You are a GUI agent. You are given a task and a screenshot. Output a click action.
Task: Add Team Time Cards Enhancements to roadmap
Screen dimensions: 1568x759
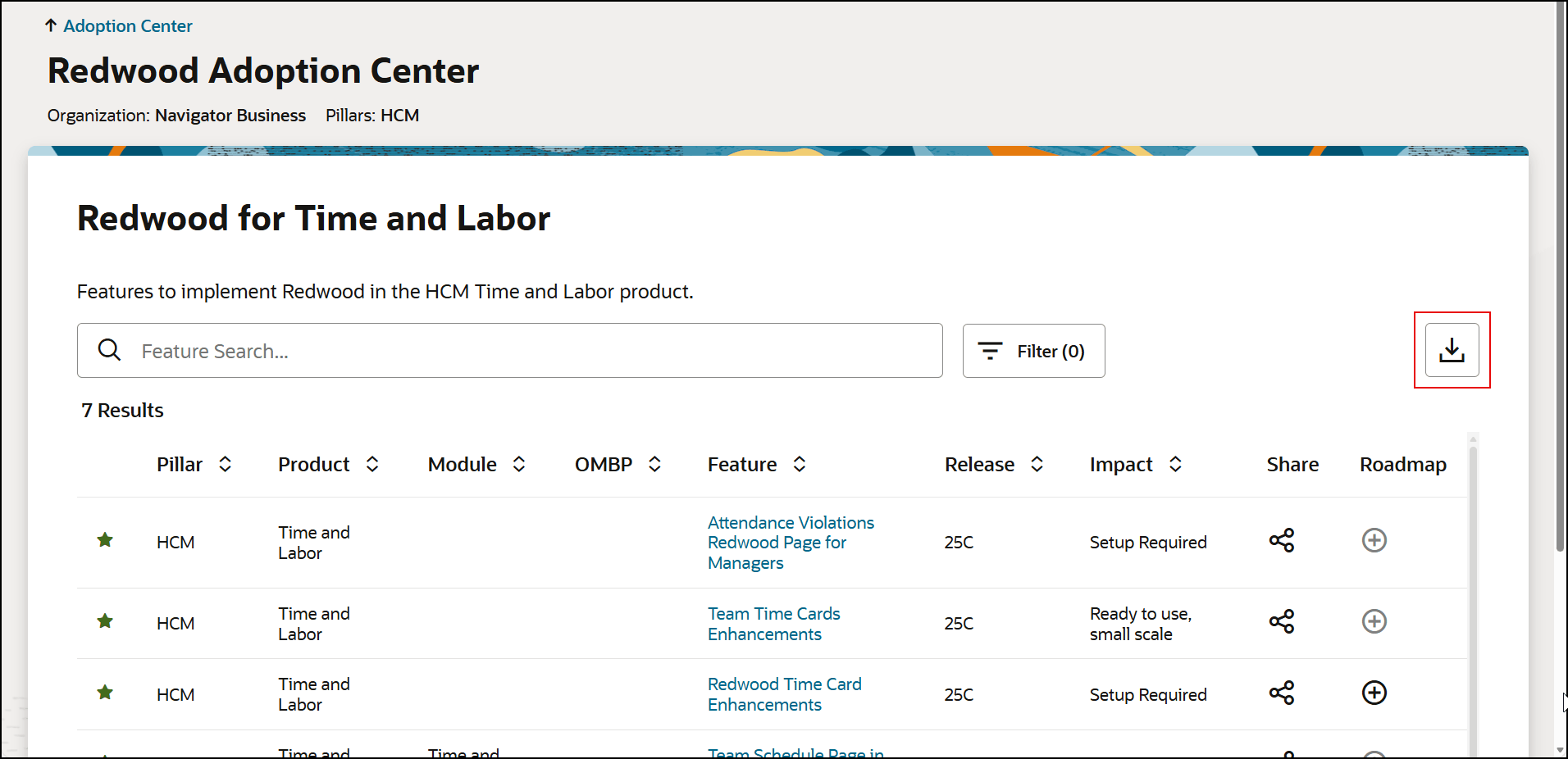[1374, 622]
